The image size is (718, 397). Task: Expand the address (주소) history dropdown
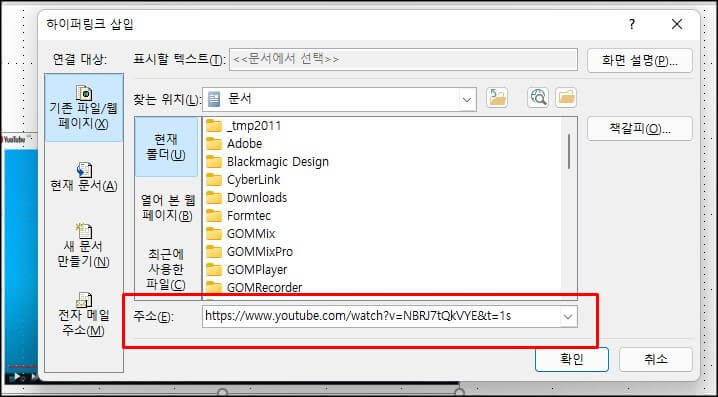click(568, 316)
